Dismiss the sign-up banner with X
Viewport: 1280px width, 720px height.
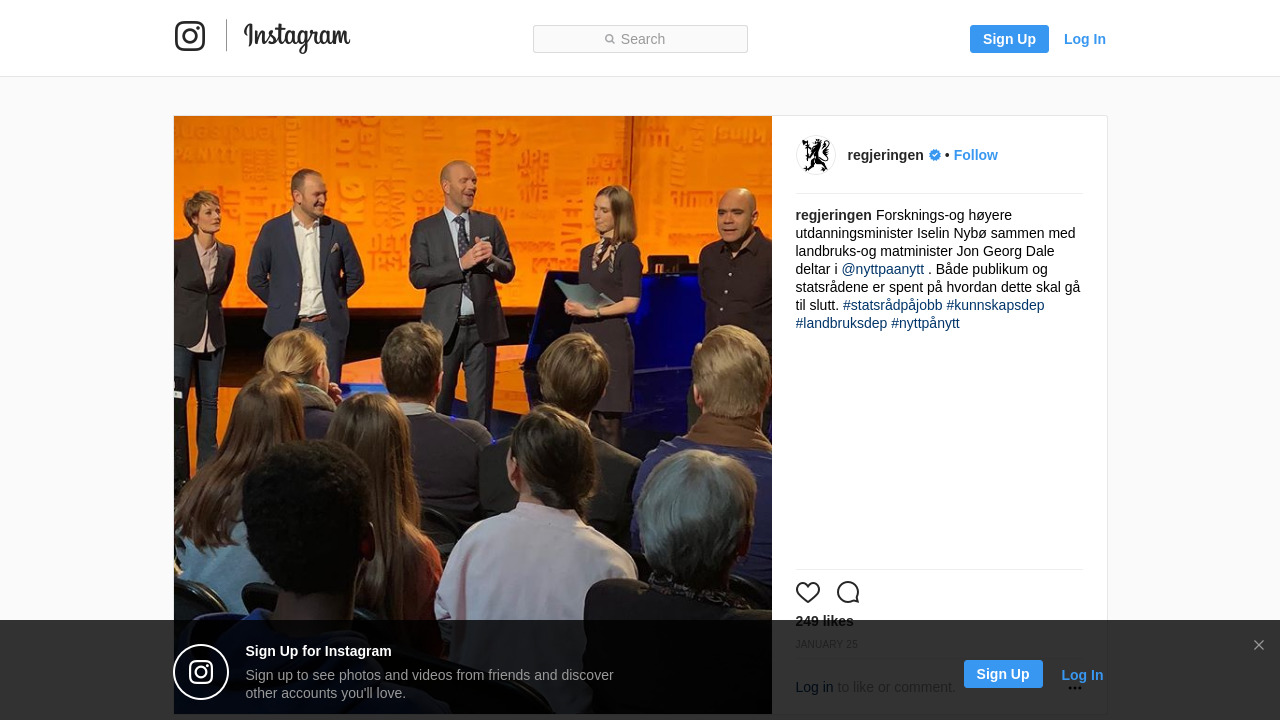1259,645
